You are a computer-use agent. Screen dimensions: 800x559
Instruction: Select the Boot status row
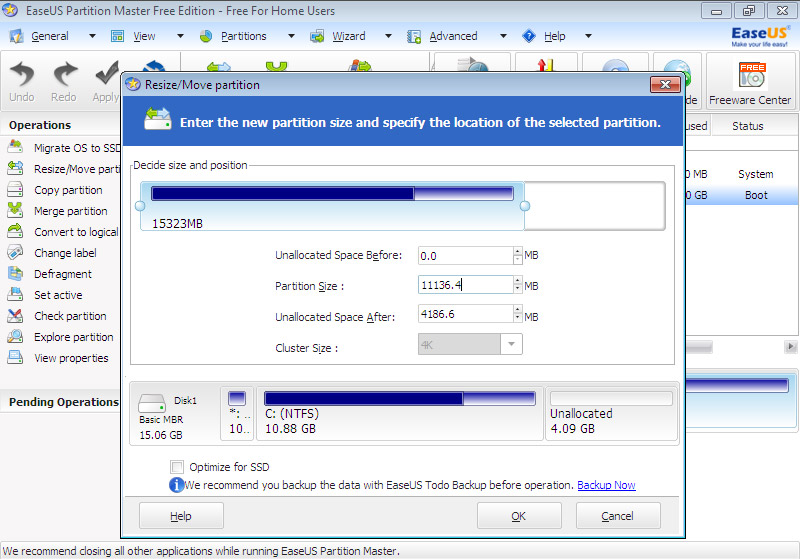tap(756, 195)
